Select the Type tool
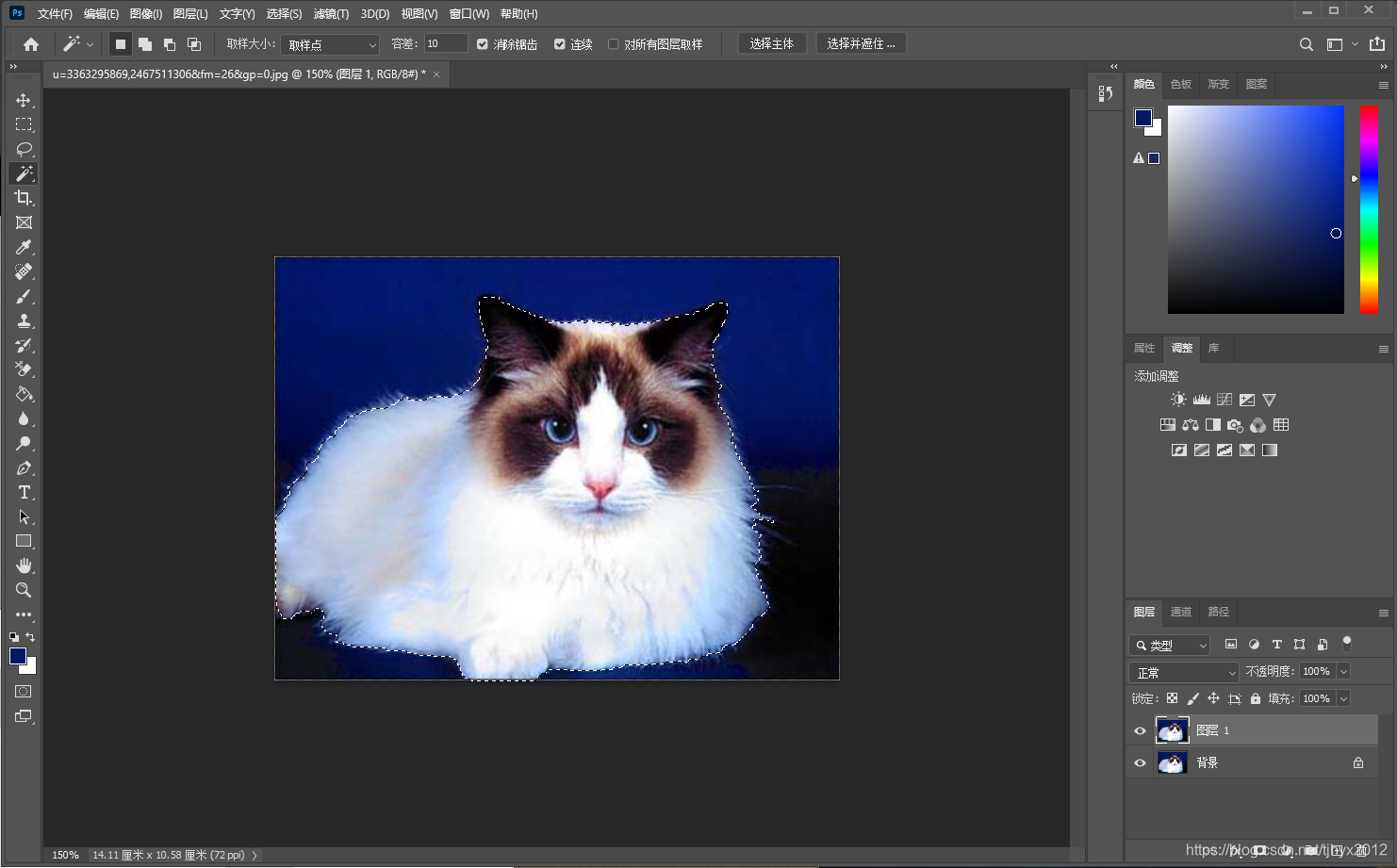 coord(24,492)
